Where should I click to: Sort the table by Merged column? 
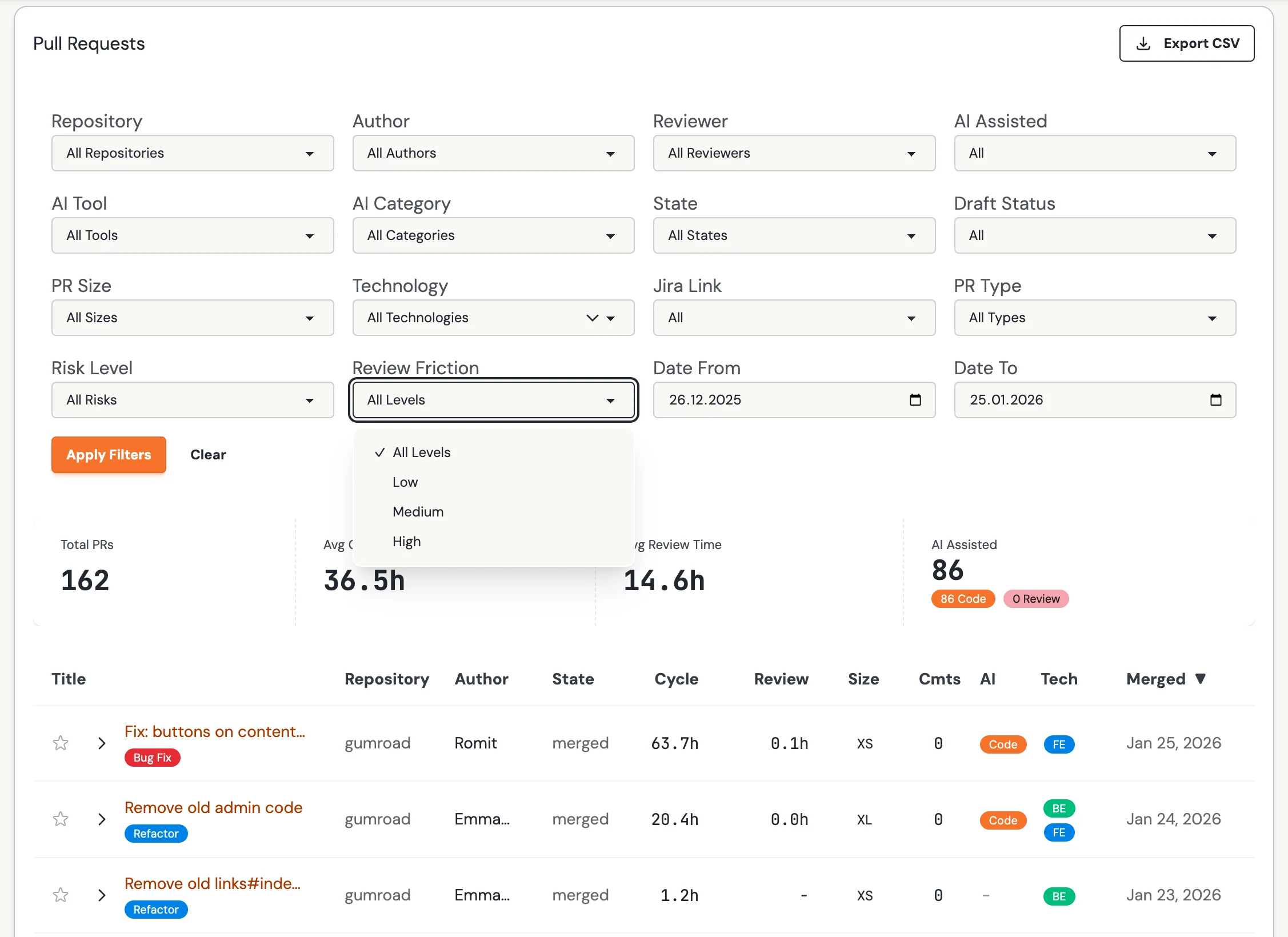(x=1166, y=679)
